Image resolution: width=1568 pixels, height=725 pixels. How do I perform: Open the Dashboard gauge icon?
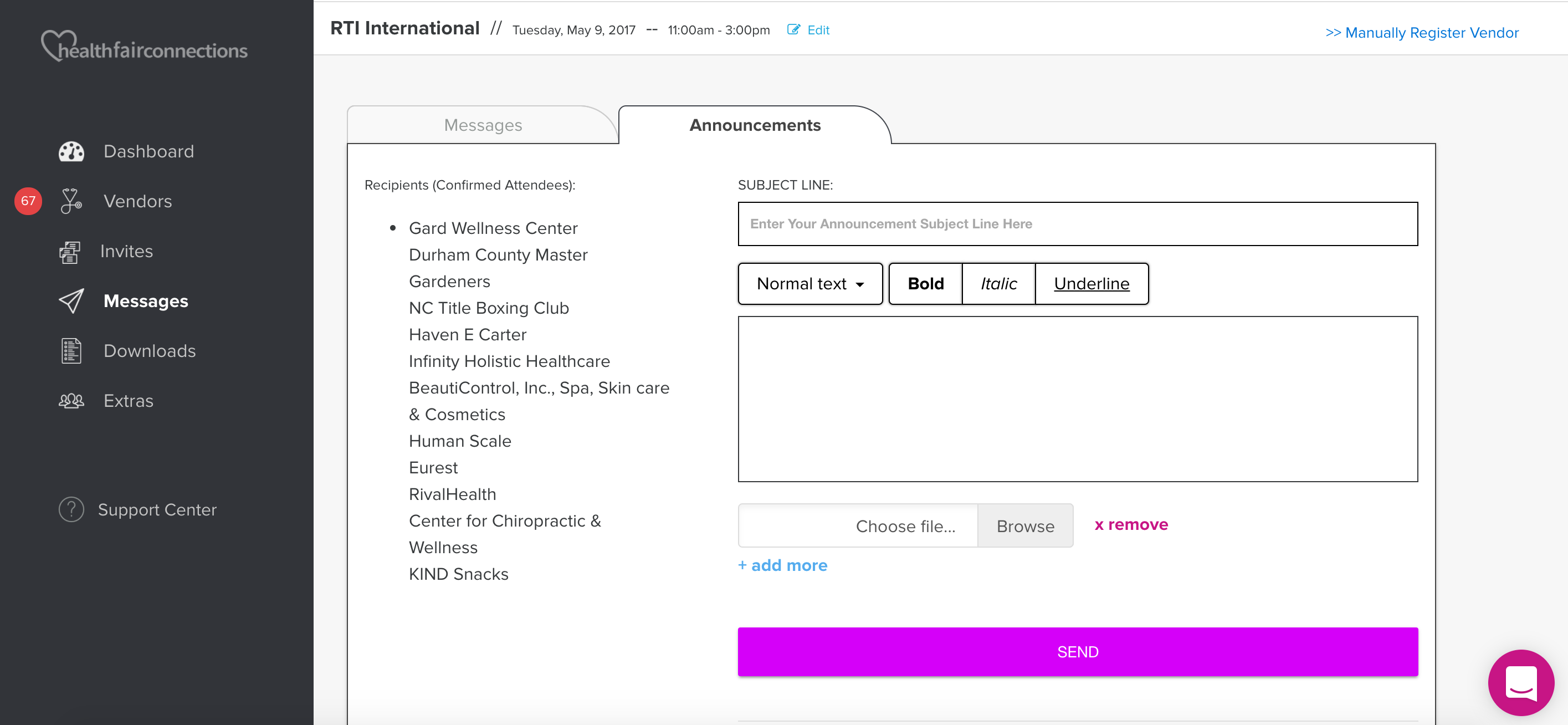(71, 151)
